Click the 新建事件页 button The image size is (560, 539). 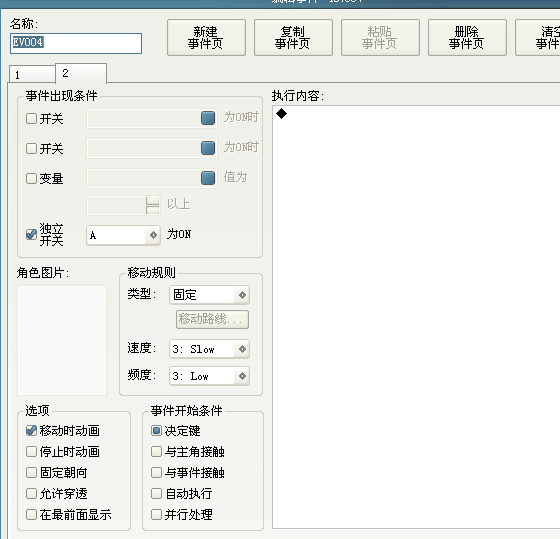(206, 38)
